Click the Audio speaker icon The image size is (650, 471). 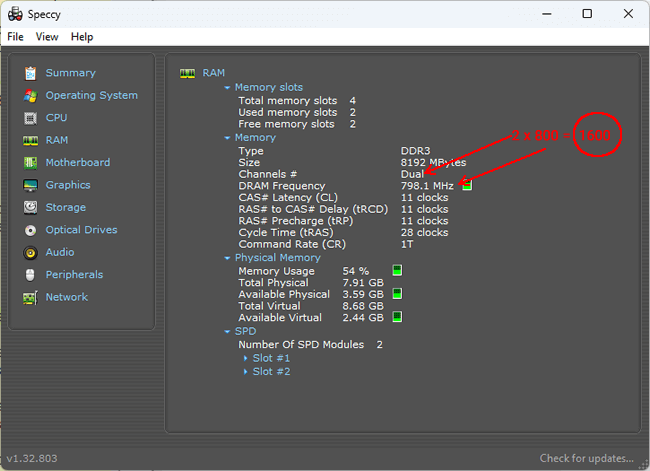pyautogui.click(x=30, y=252)
